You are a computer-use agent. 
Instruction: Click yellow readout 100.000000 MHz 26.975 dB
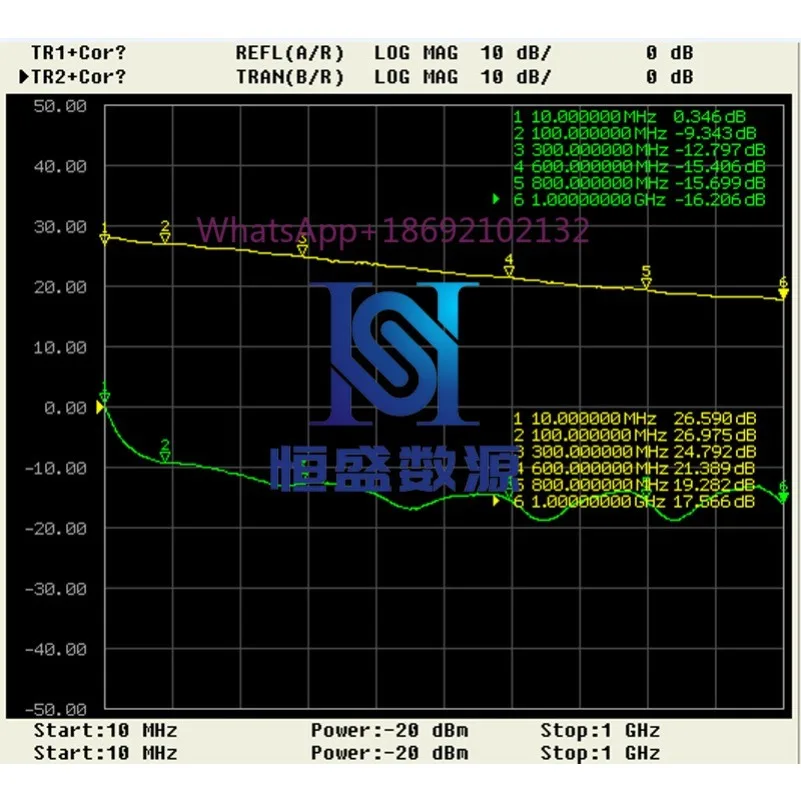[x=634, y=435]
